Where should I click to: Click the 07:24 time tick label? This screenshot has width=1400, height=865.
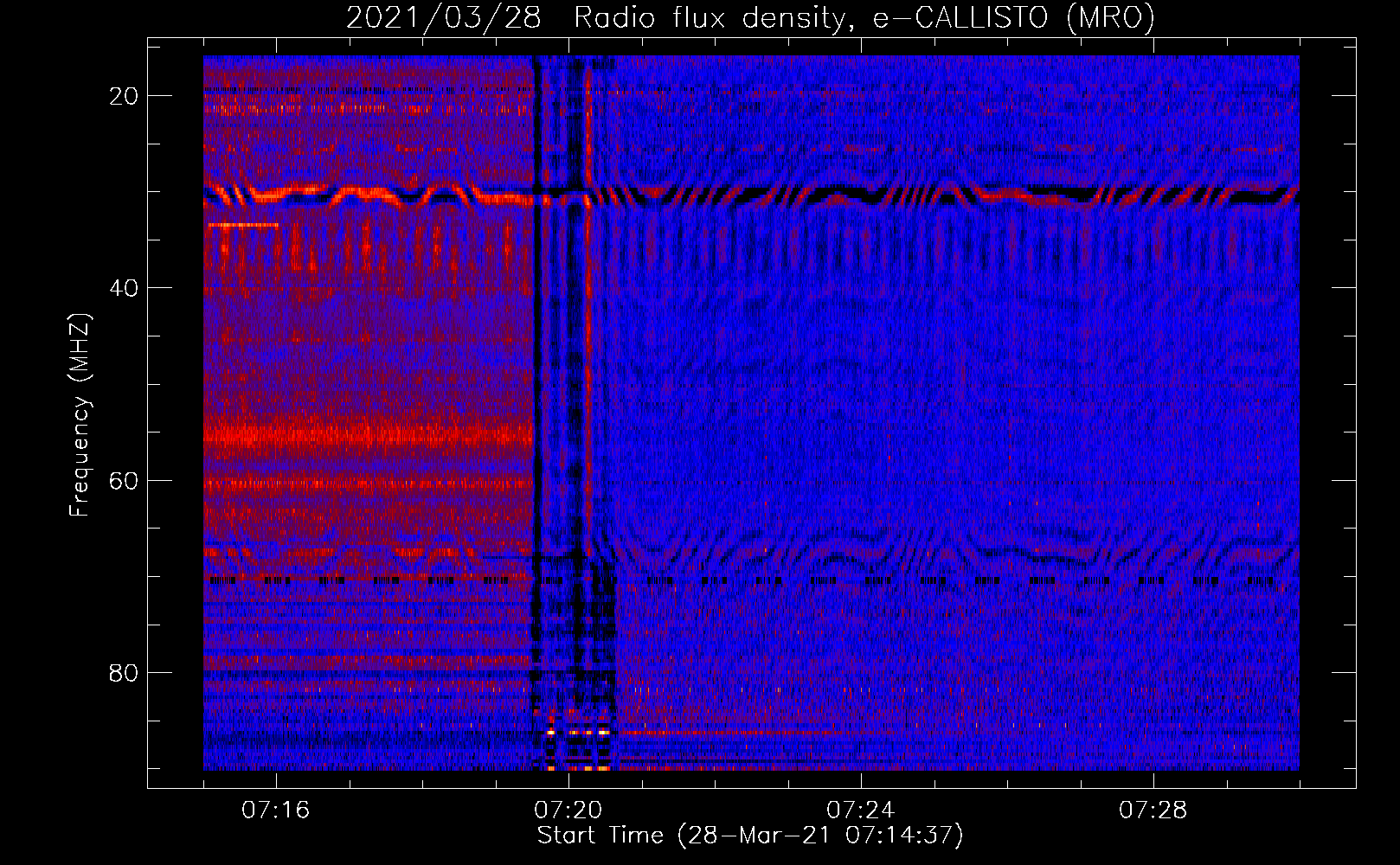pos(861,811)
